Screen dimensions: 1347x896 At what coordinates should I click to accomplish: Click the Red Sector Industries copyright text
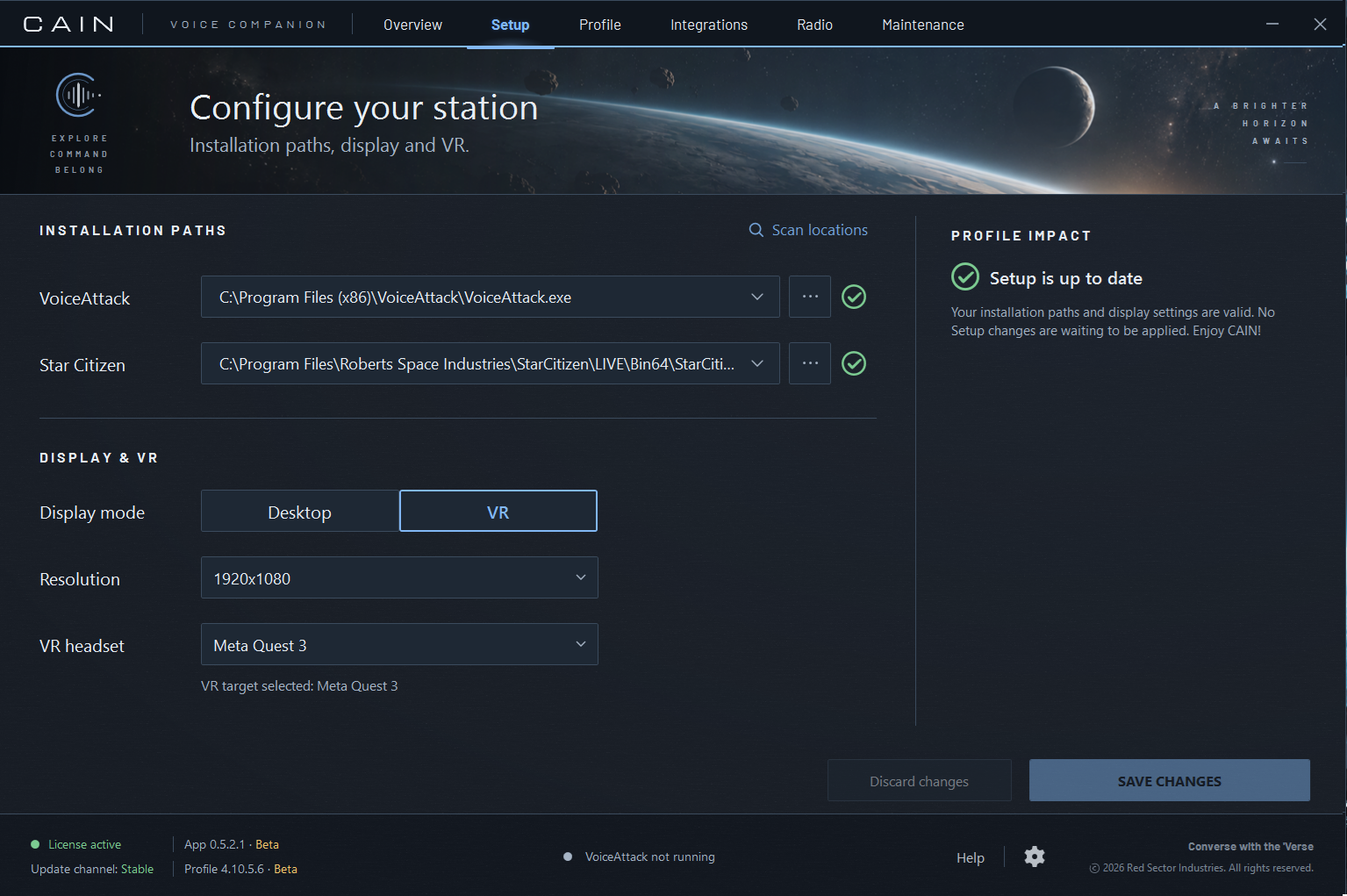click(x=1201, y=868)
